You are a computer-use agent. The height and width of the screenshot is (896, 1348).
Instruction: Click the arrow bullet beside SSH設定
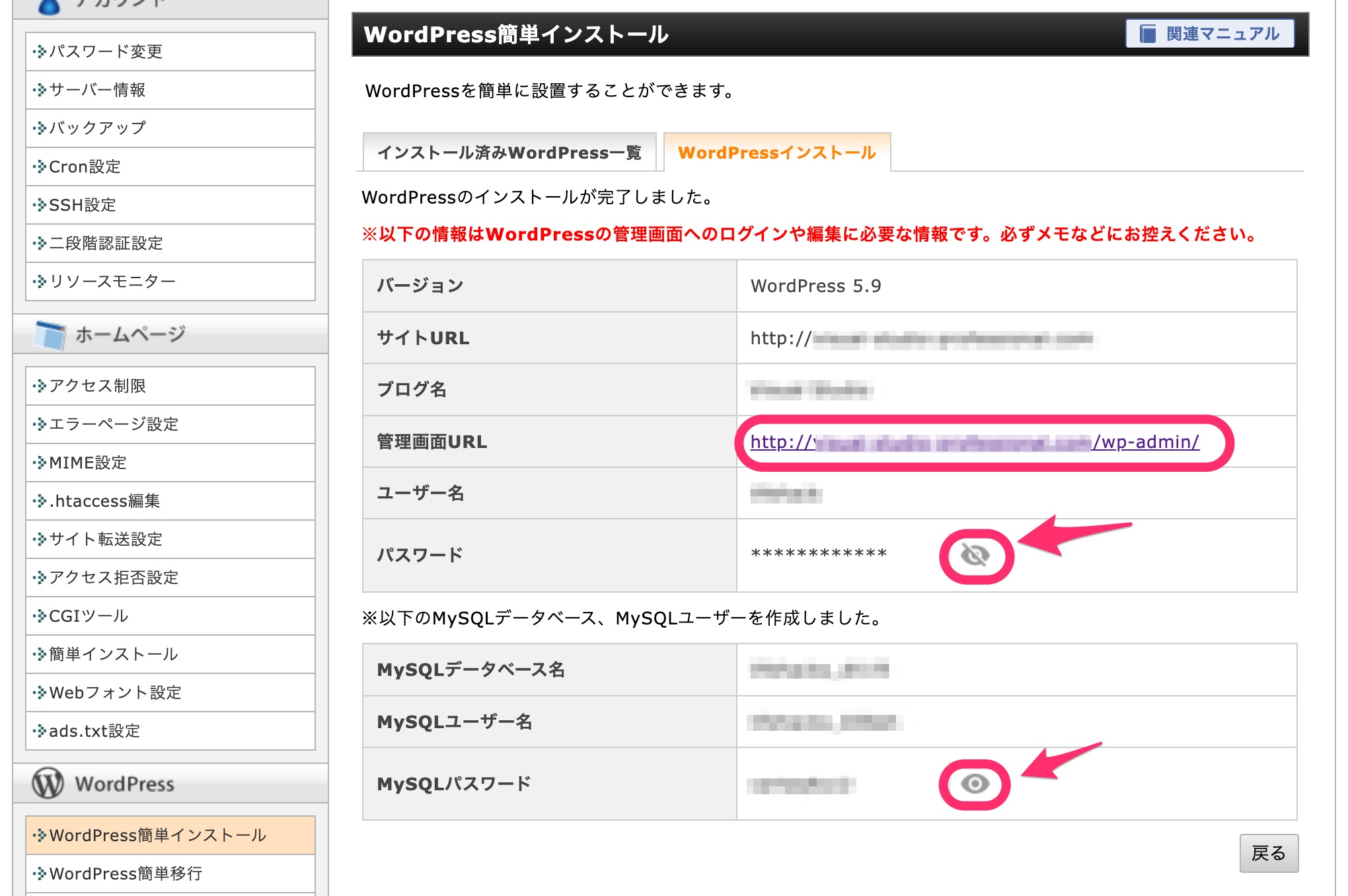(40, 205)
